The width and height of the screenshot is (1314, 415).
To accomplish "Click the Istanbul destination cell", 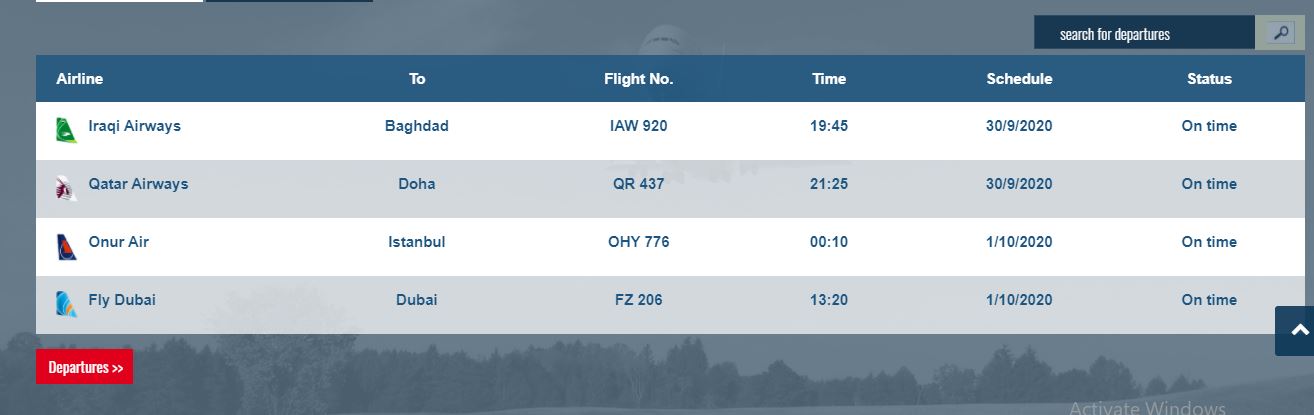I will pos(417,243).
